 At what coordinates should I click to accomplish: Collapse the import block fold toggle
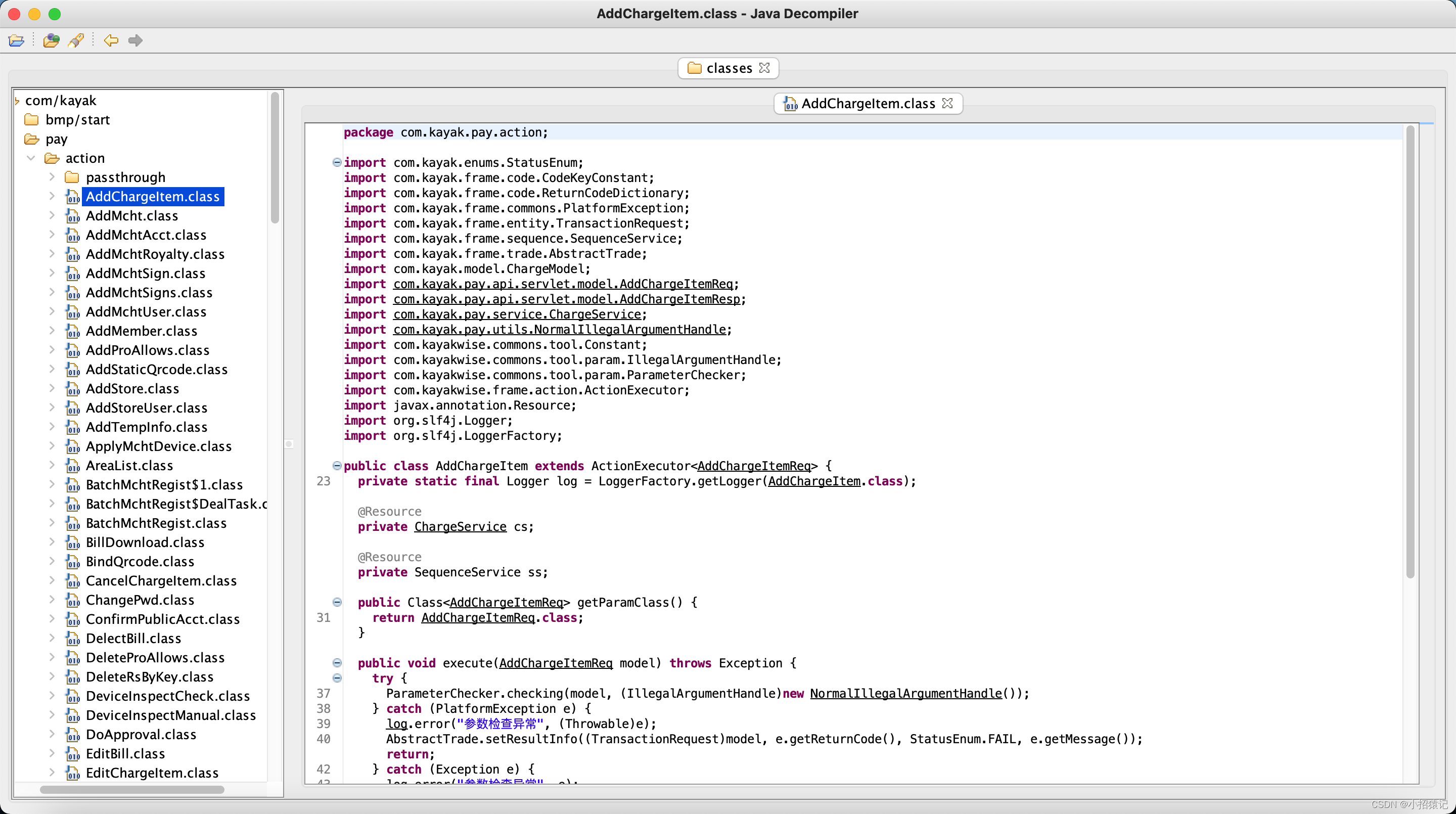point(337,162)
